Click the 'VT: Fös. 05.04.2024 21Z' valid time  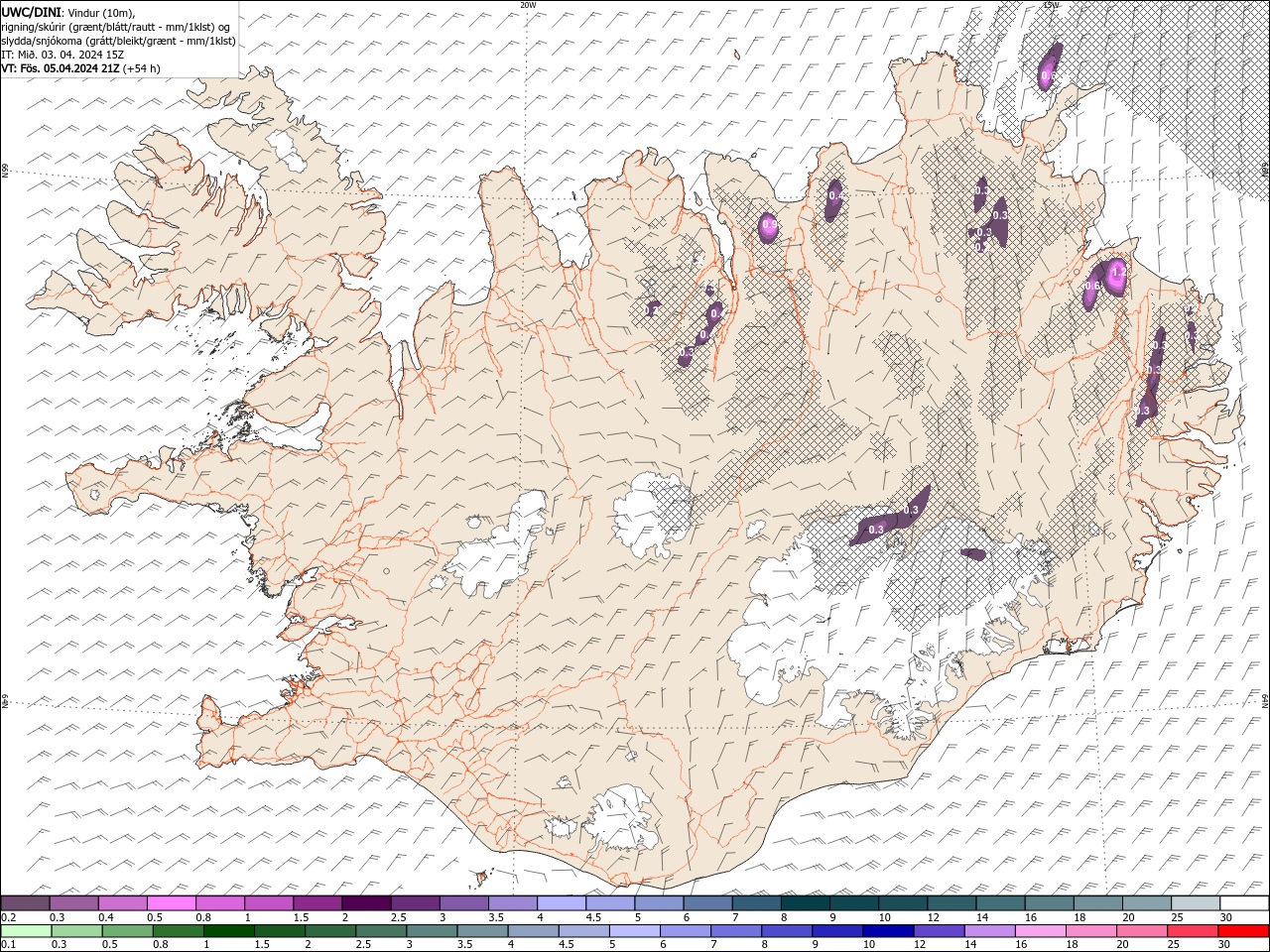pyautogui.click(x=61, y=68)
